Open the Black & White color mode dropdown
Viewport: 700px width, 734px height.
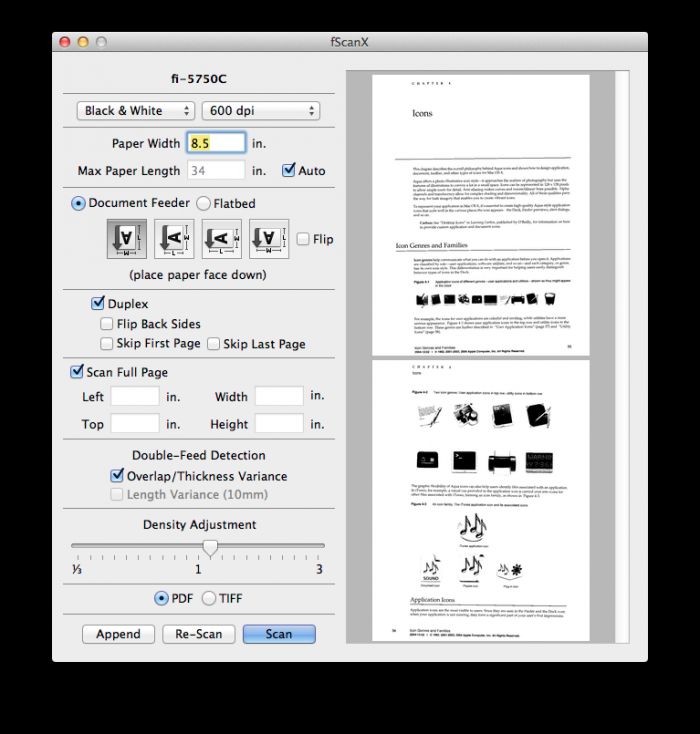[135, 111]
